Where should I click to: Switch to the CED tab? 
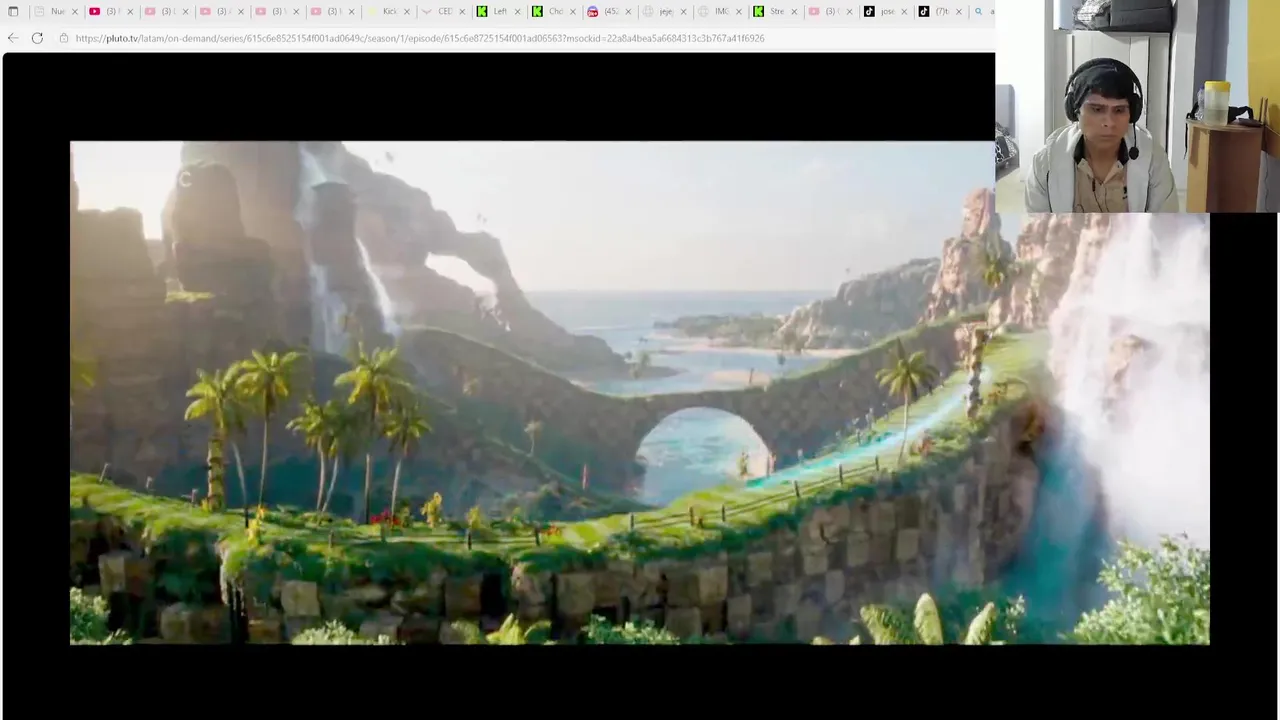[444, 11]
